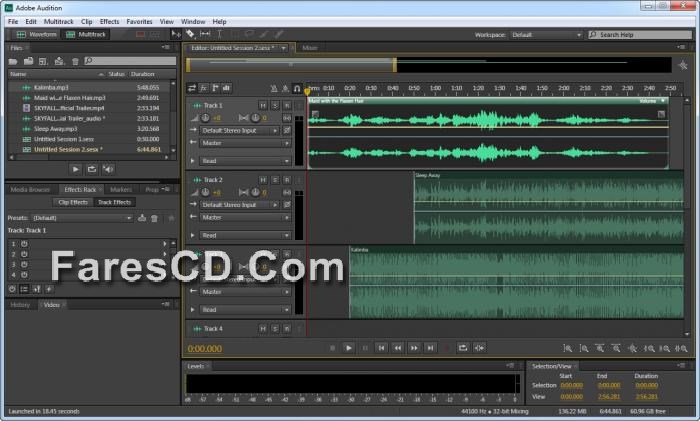Adjust Track 1 stereo pan knob
Viewport: 700px width, 421px height.
click(255, 118)
